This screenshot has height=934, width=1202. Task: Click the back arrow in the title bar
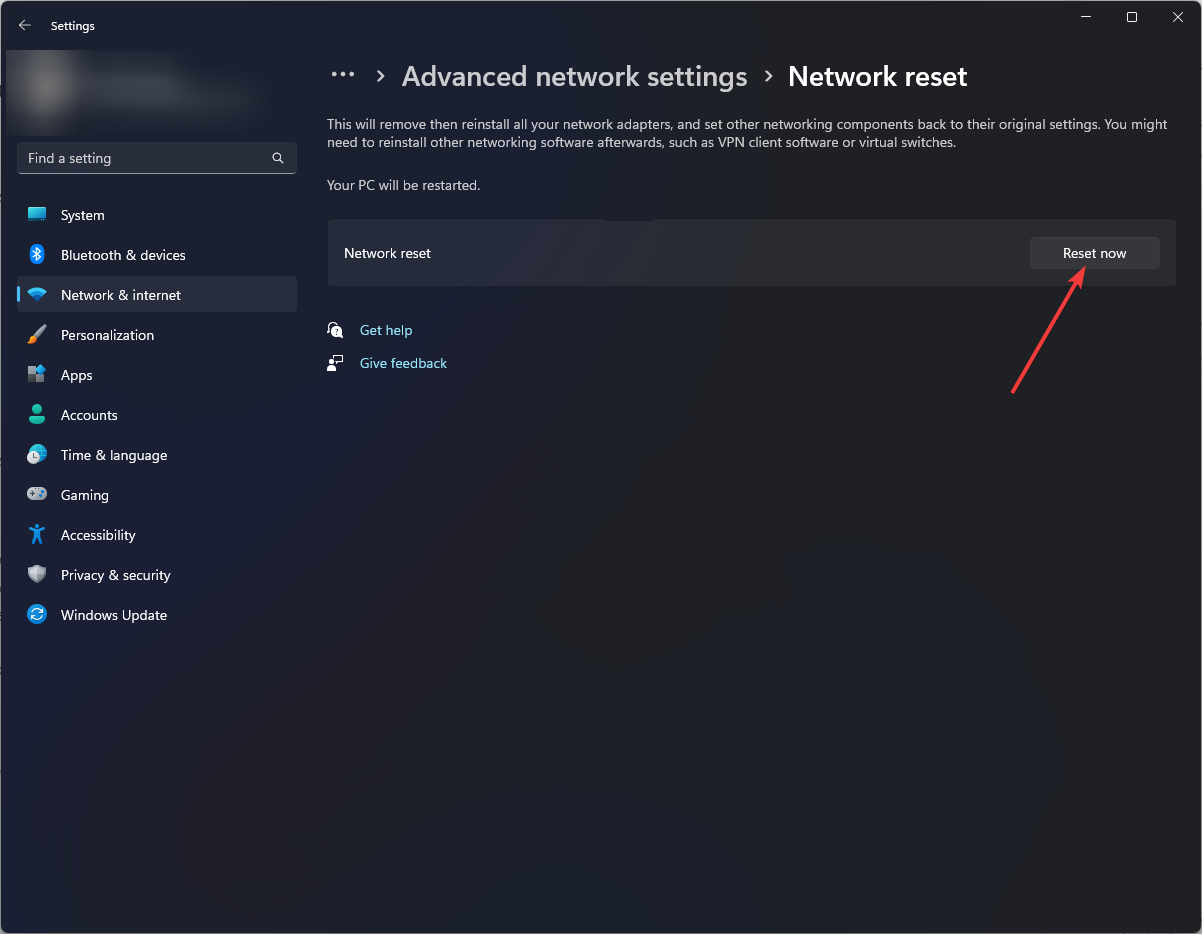tap(24, 25)
